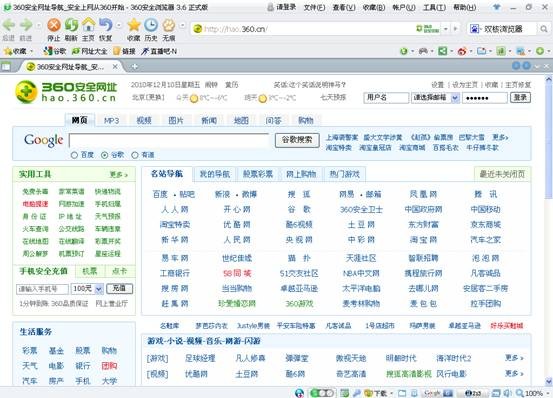Select the 谷歌 search engine radio button
The image size is (553, 398).
coord(104,155)
